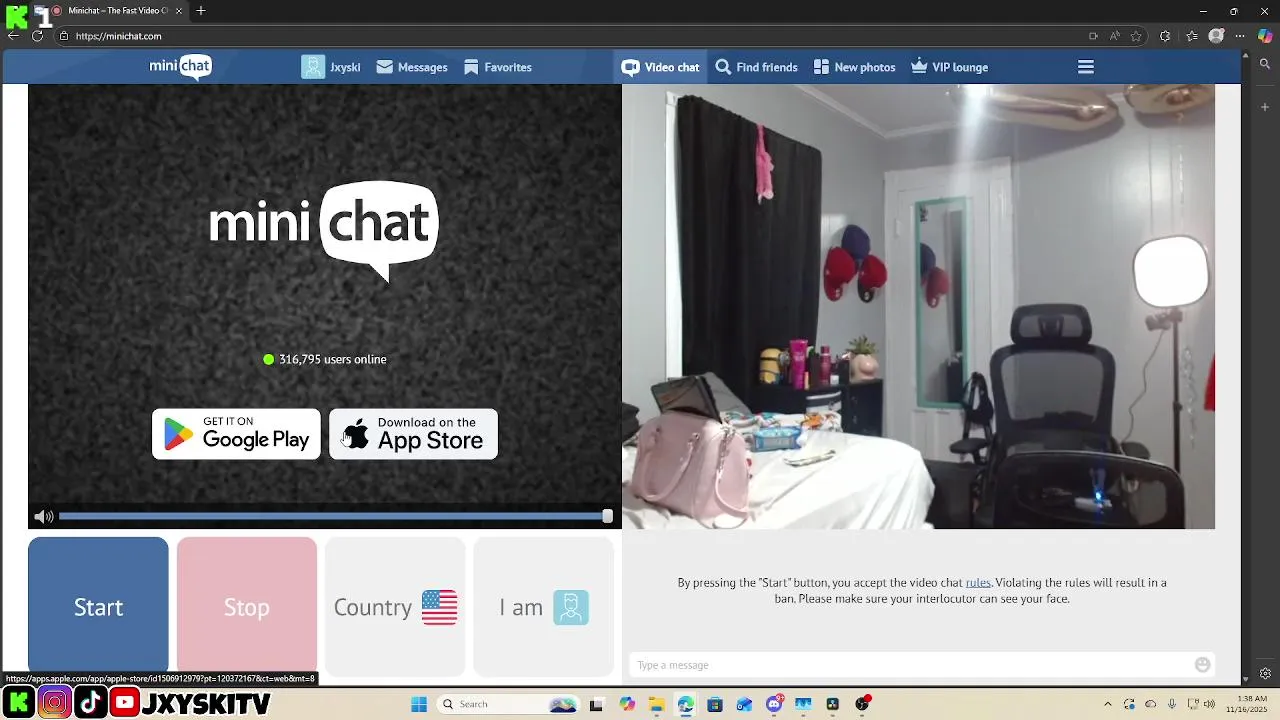Open Find friends magnifier icon
The width and height of the screenshot is (1280, 720).
click(x=723, y=67)
